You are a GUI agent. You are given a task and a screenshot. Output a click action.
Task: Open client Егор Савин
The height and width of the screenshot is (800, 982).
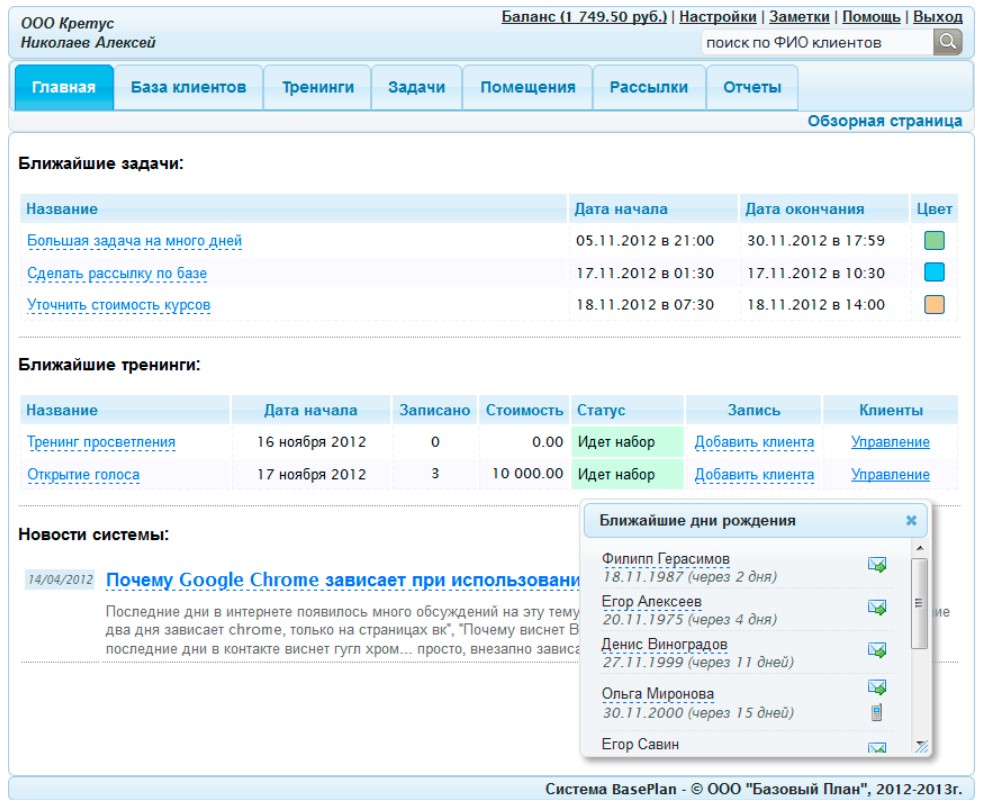point(640,744)
